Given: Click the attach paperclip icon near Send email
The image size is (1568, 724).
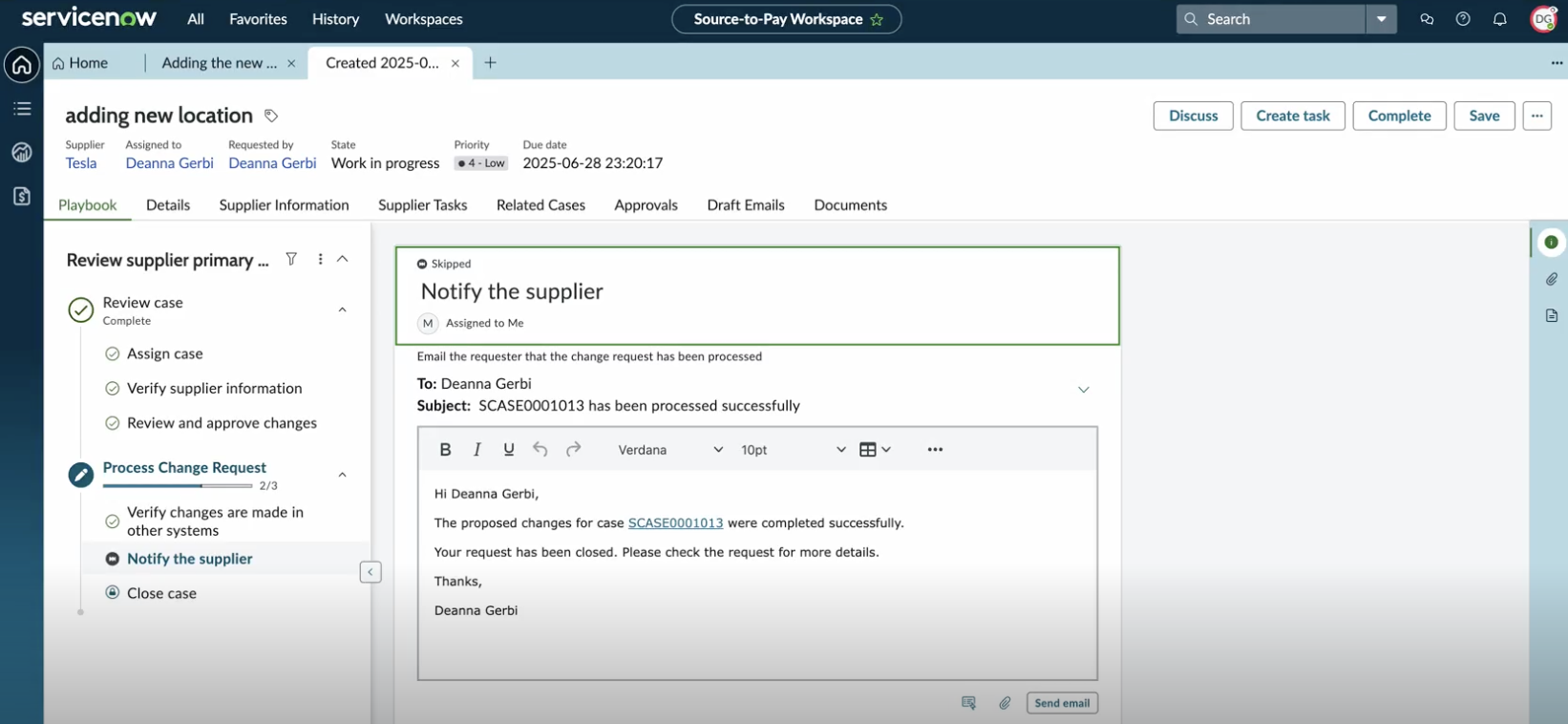Looking at the screenshot, I should [1006, 703].
